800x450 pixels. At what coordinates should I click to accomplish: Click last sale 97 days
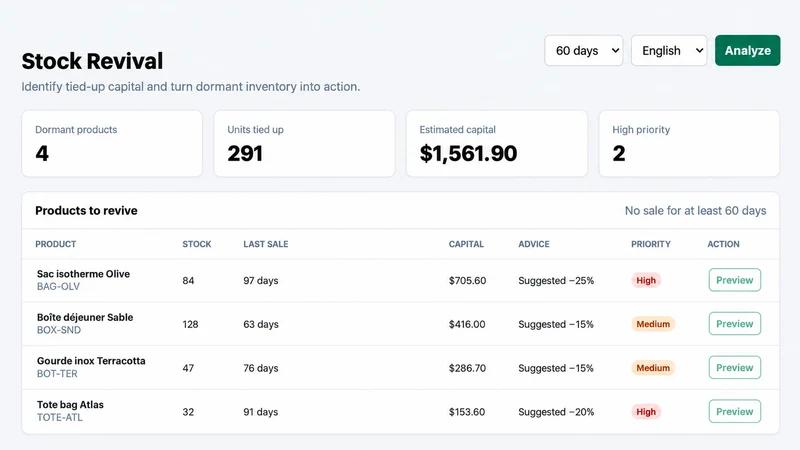coord(261,281)
